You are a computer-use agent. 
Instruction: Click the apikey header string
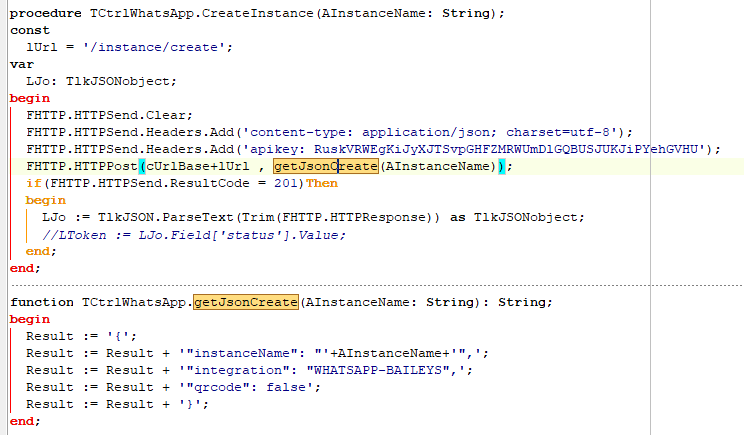474,149
